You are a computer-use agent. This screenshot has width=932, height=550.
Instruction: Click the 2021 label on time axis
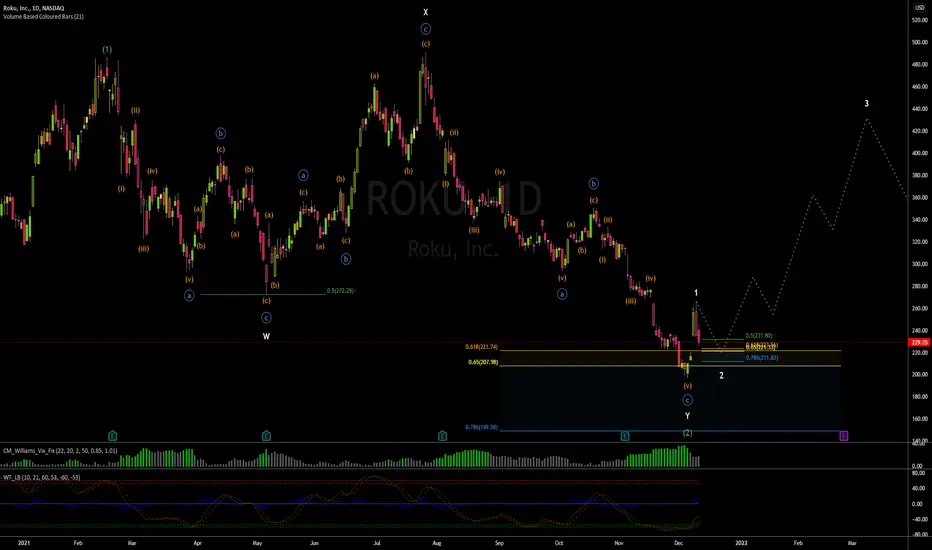point(24,543)
